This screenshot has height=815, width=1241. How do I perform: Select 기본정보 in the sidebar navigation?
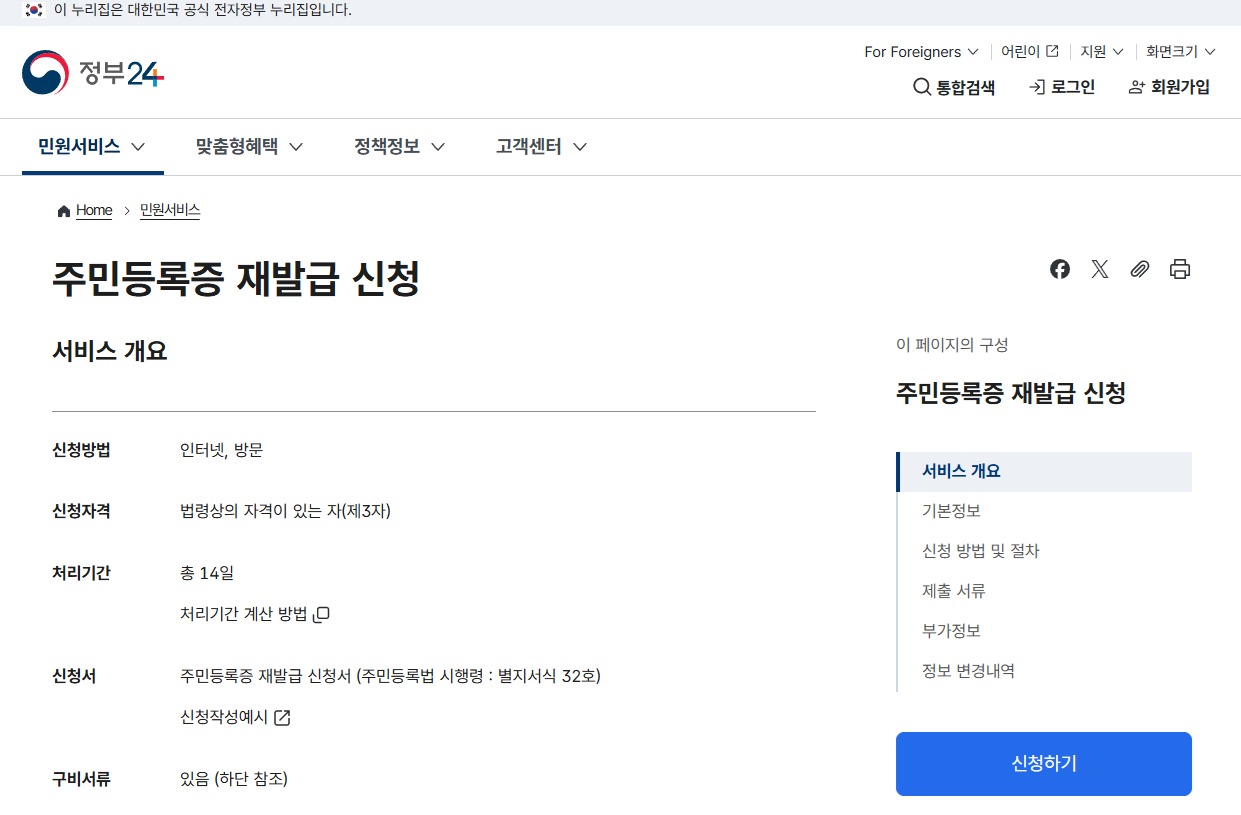click(949, 510)
